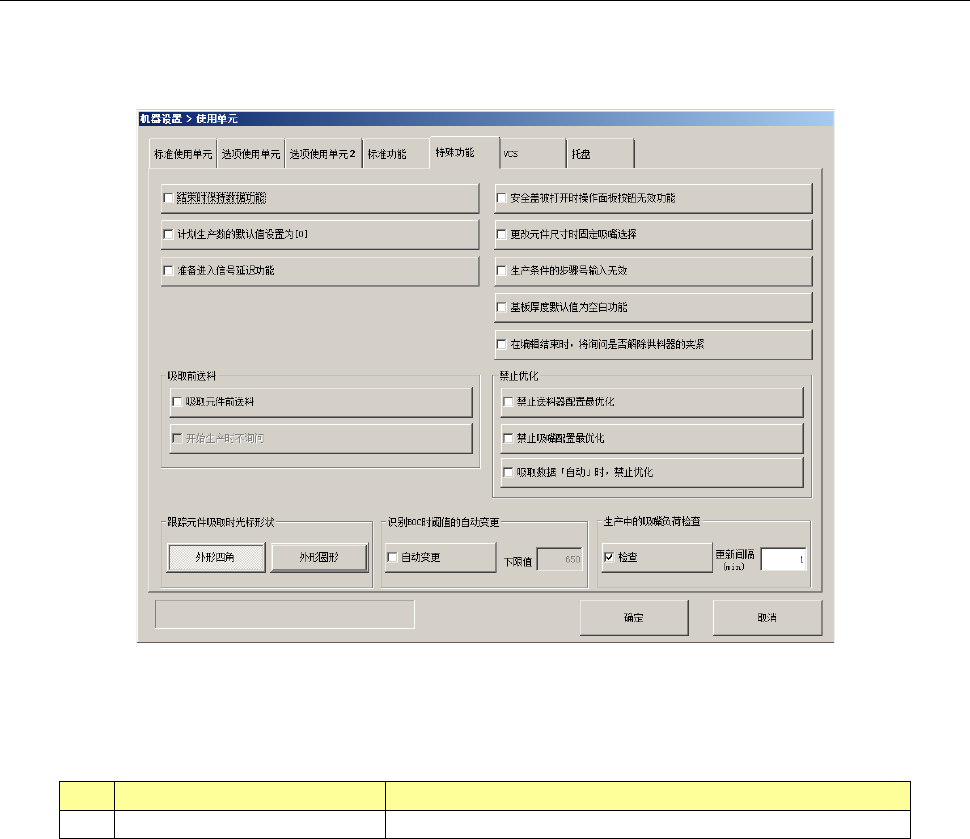970x839 pixels.
Task: Select 外形四角 cursor shape button
Action: (216, 557)
